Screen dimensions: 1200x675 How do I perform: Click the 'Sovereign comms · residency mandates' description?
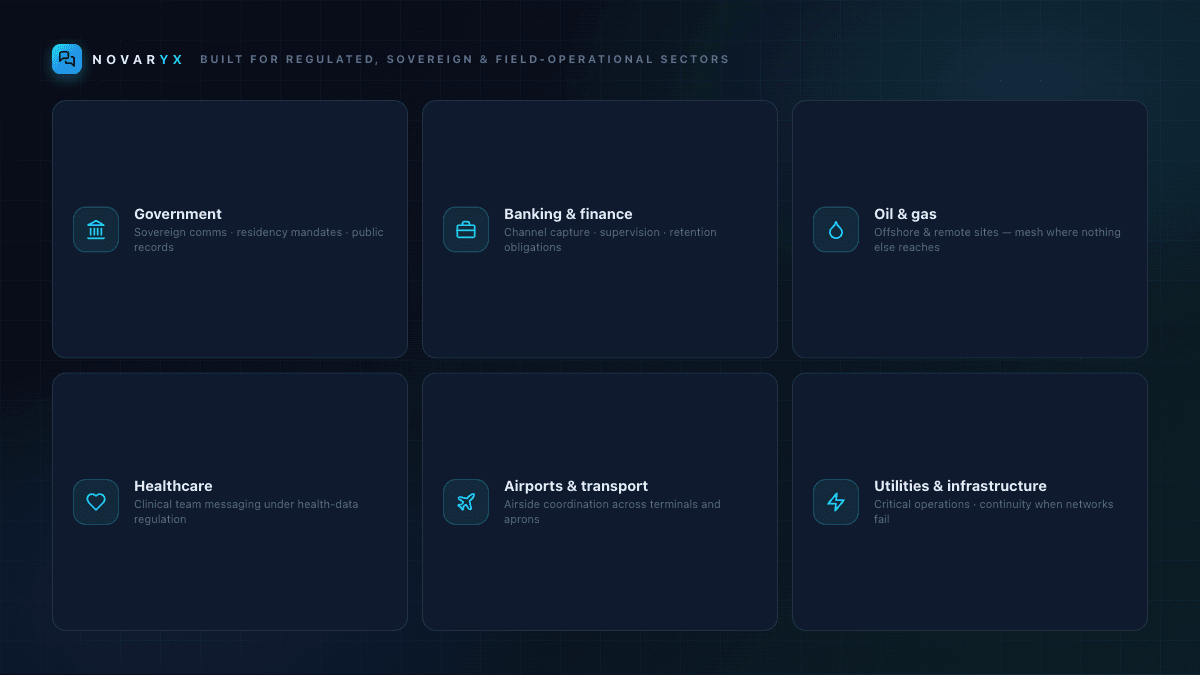259,240
